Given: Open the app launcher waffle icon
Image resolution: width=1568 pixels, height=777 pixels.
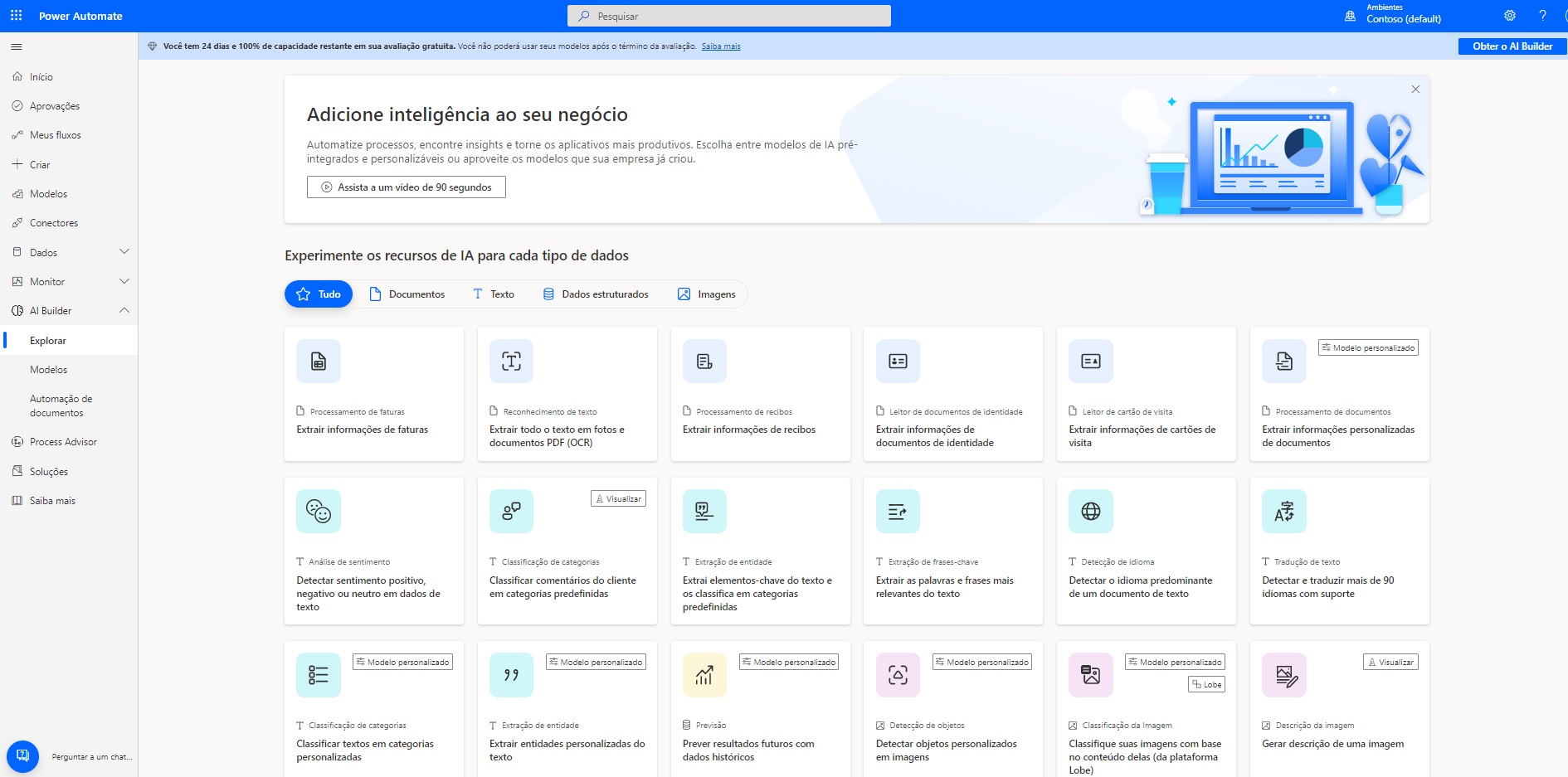Looking at the screenshot, I should [x=16, y=16].
